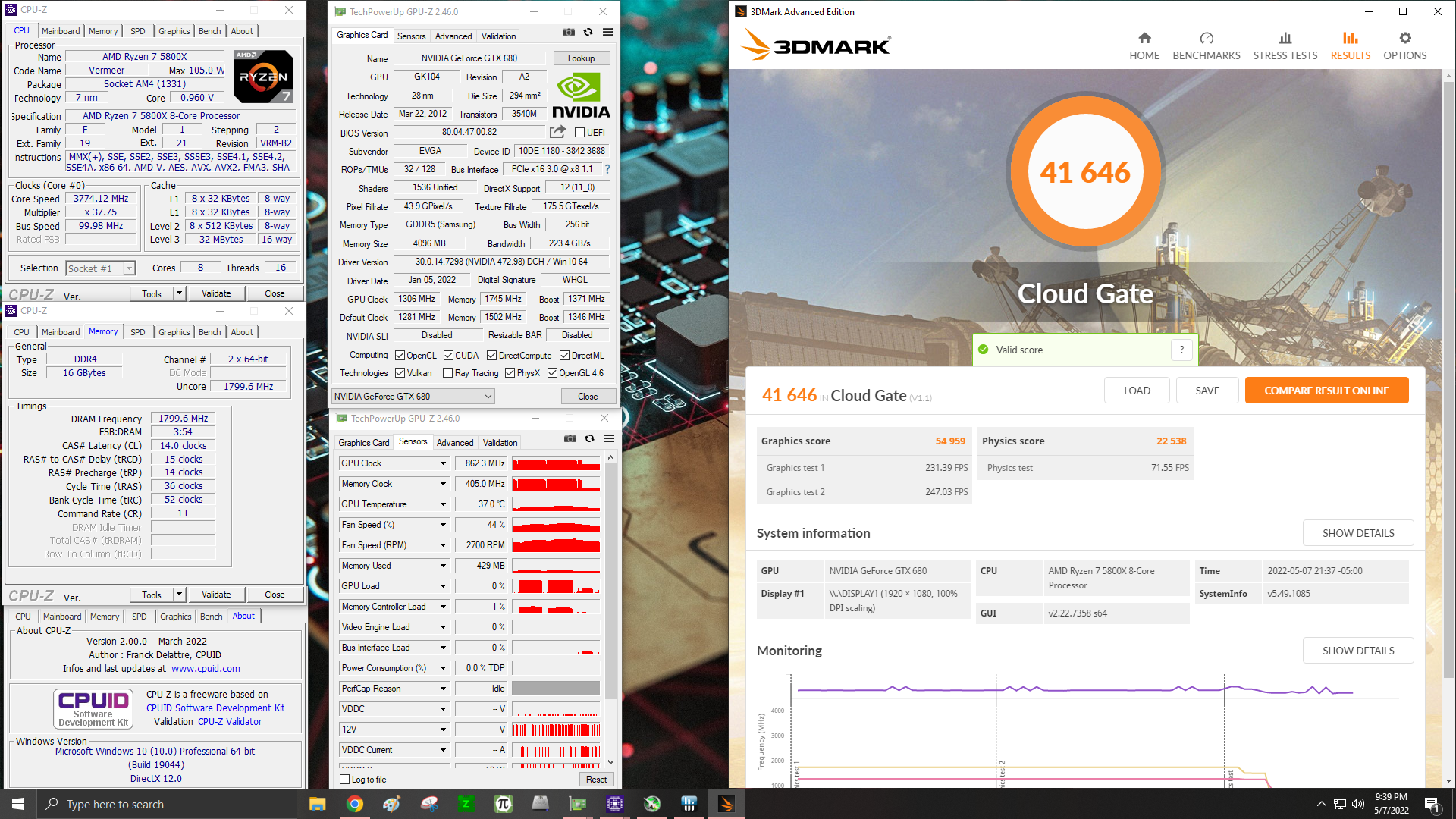1456x819 pixels.
Task: Open Validation tab in top GPU-Z window
Action: point(498,36)
